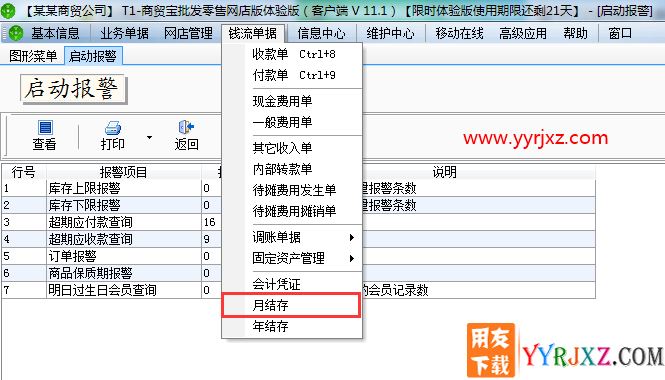Open the 帮助 menu
The image size is (665, 380).
point(576,33)
